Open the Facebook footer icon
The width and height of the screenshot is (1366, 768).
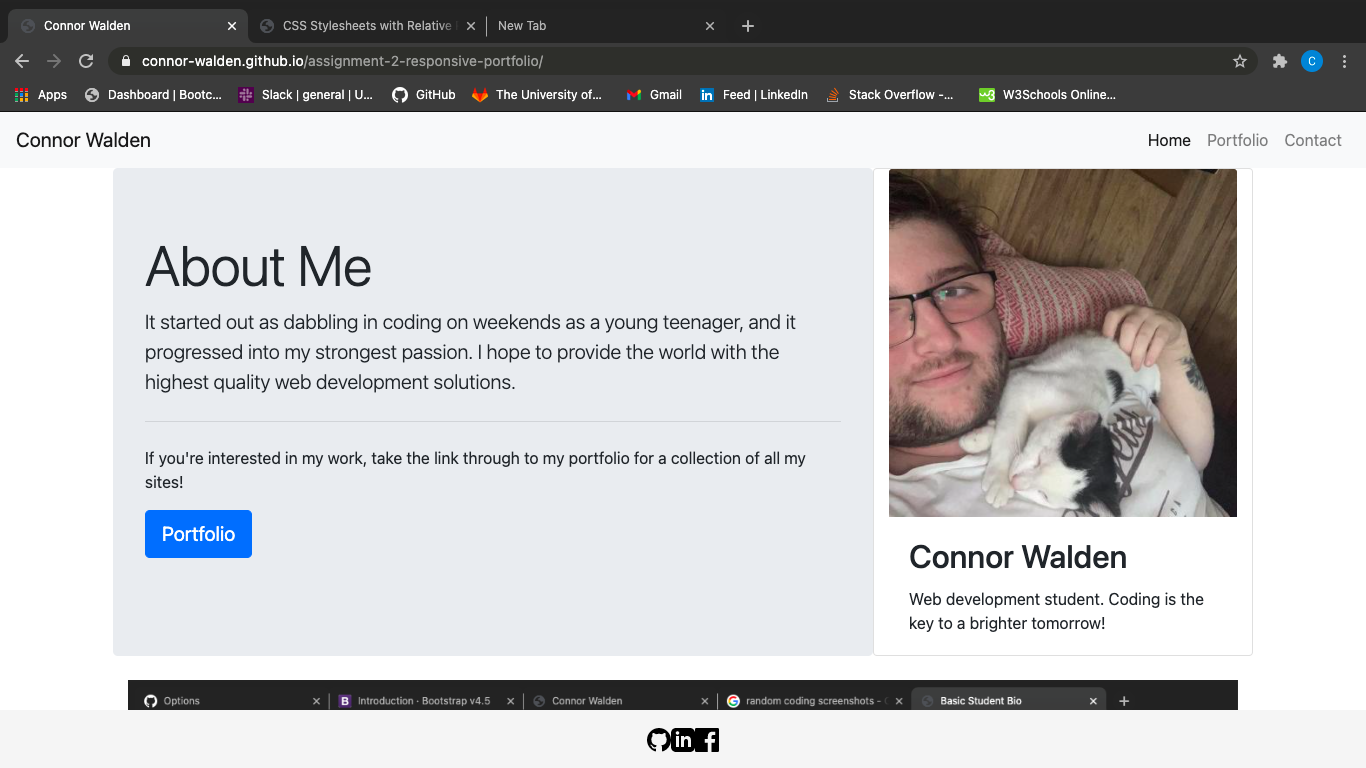click(707, 740)
